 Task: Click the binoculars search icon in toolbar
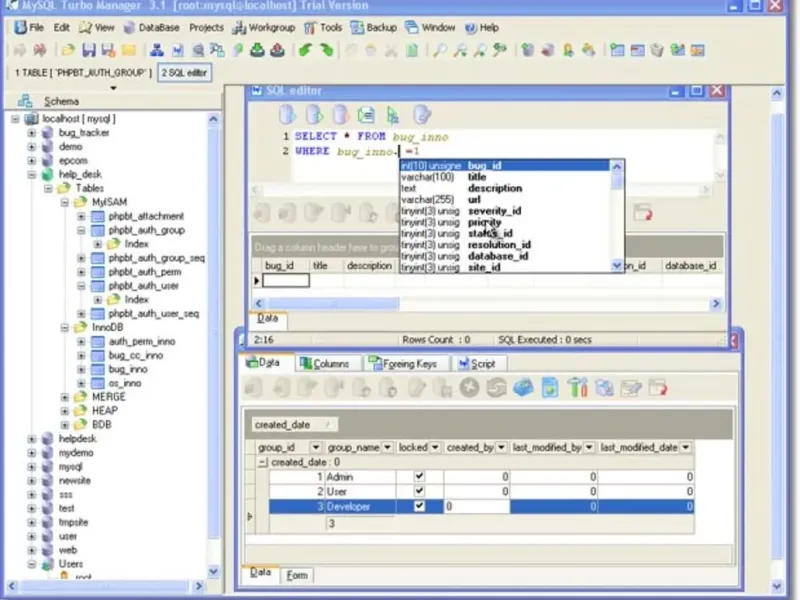click(x=499, y=51)
